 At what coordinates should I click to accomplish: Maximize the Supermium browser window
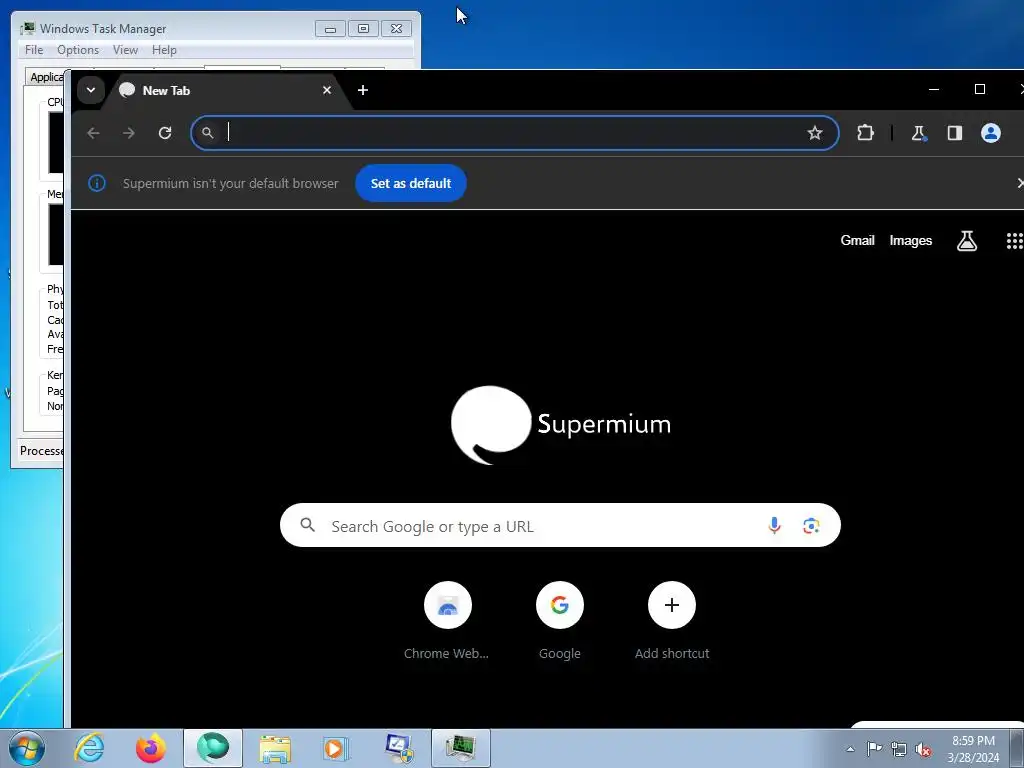(980, 89)
